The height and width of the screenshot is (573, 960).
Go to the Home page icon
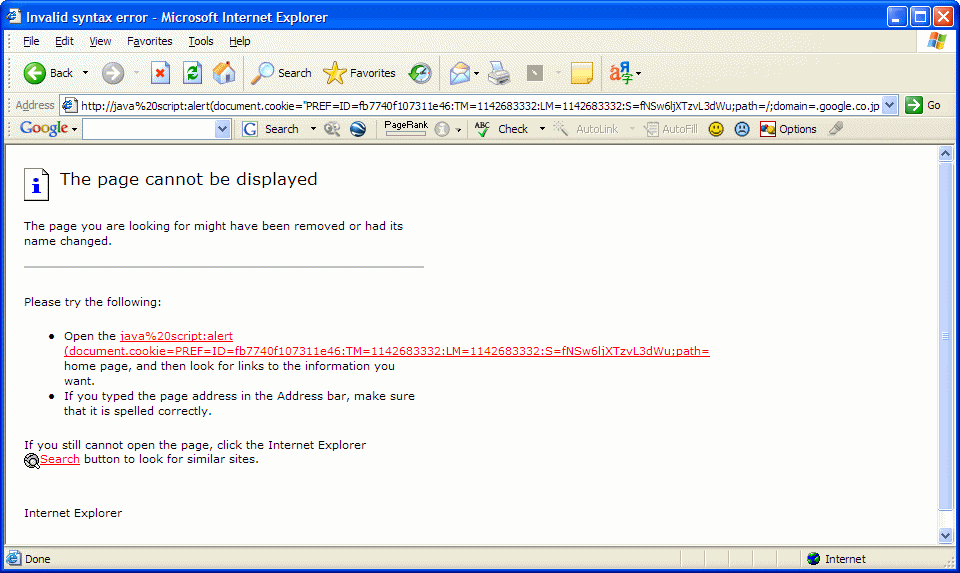pyautogui.click(x=224, y=73)
